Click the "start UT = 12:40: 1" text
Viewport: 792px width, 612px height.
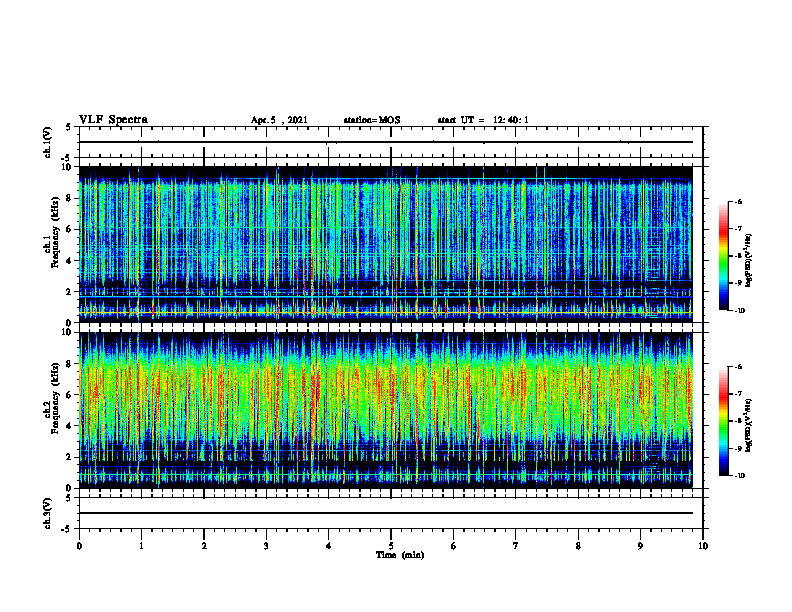(x=483, y=120)
